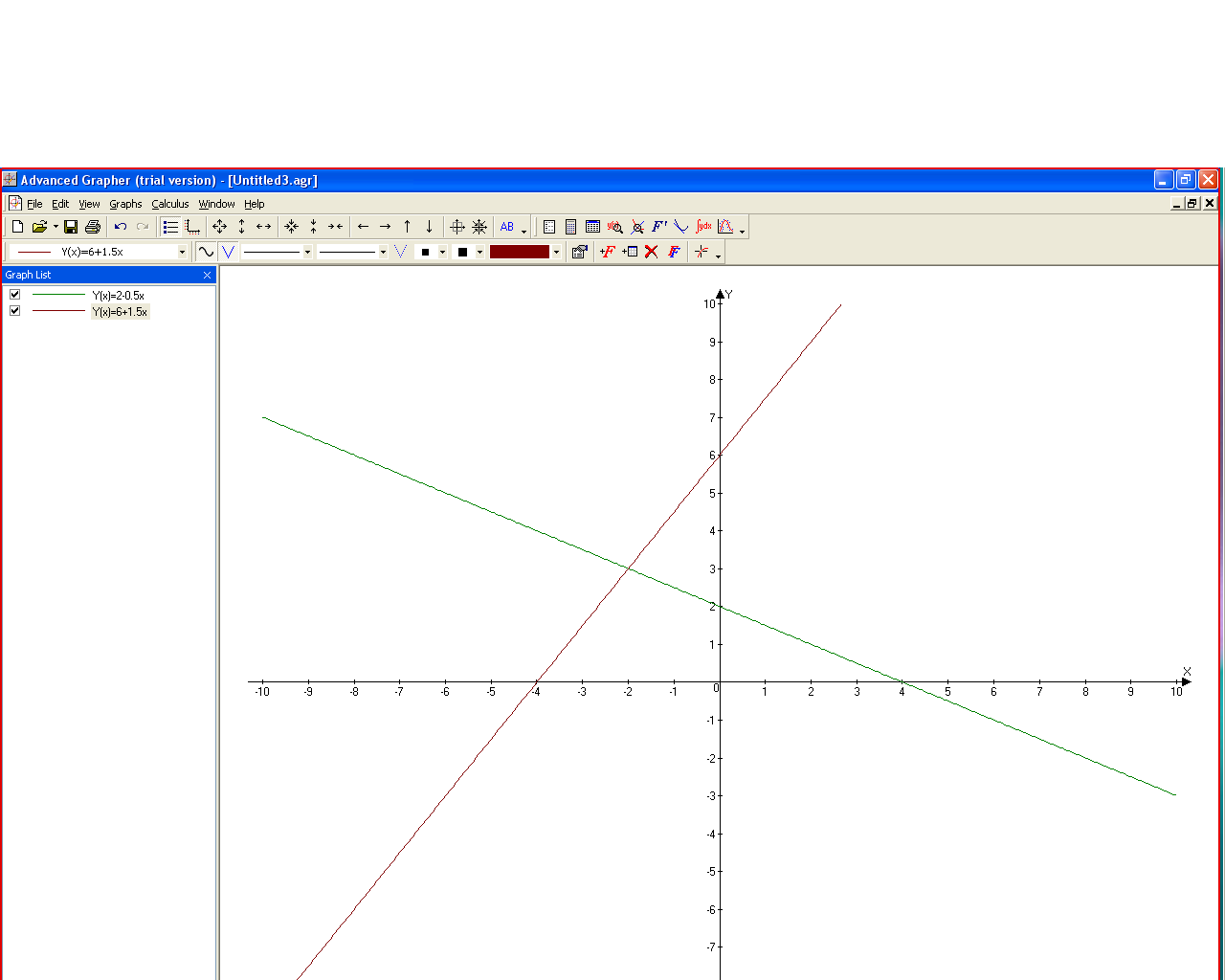Uncheck the Y(x)=6+1.5x graph checkbox
This screenshot has height=980, width=1225.
(14, 311)
